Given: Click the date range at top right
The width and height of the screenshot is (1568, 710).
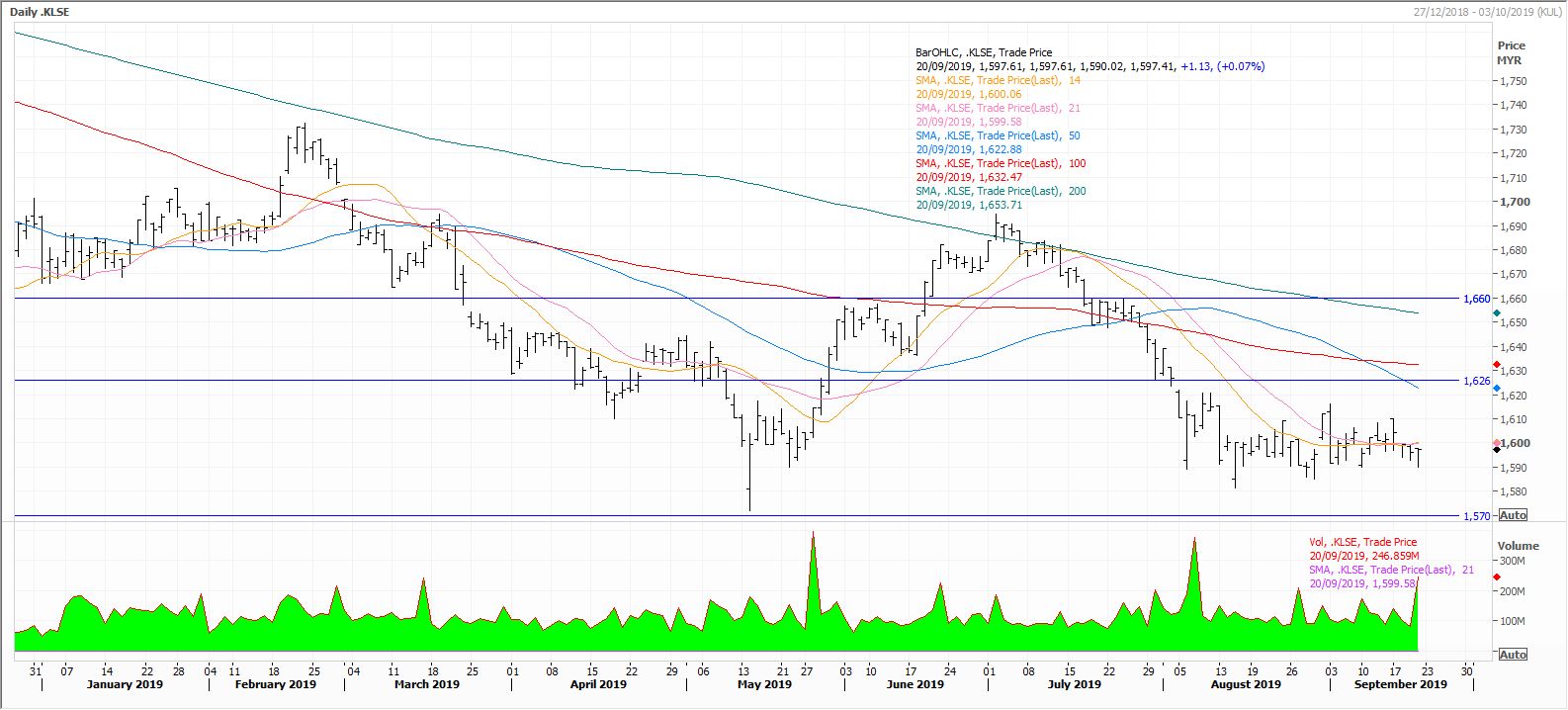Looking at the screenshot, I should point(1487,12).
